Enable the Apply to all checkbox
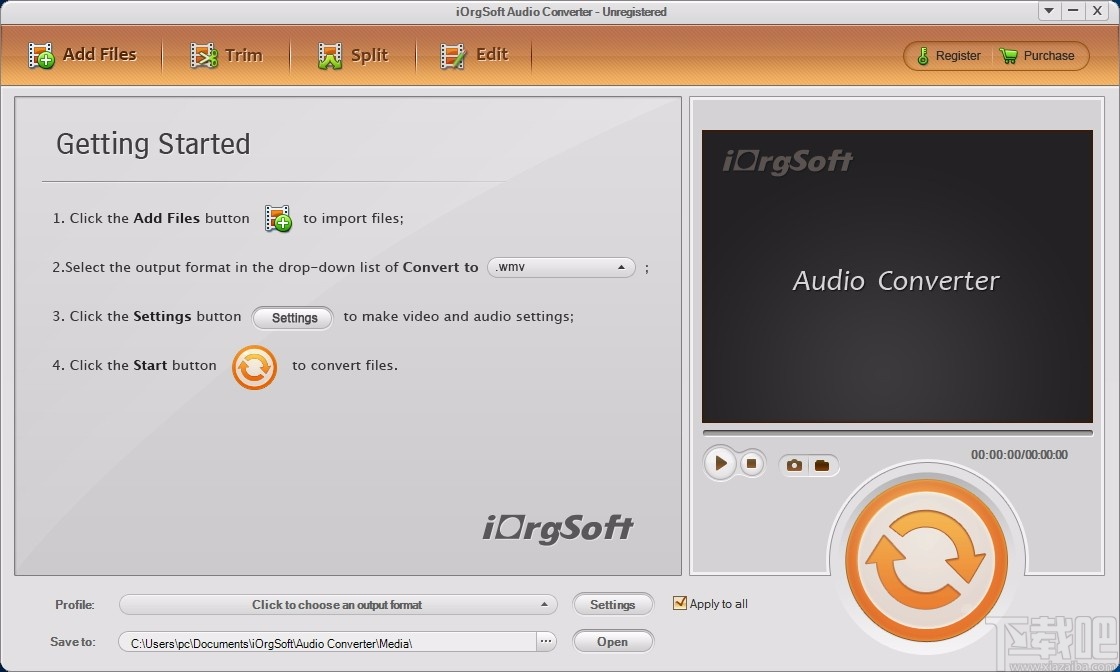This screenshot has width=1120, height=672. (680, 603)
